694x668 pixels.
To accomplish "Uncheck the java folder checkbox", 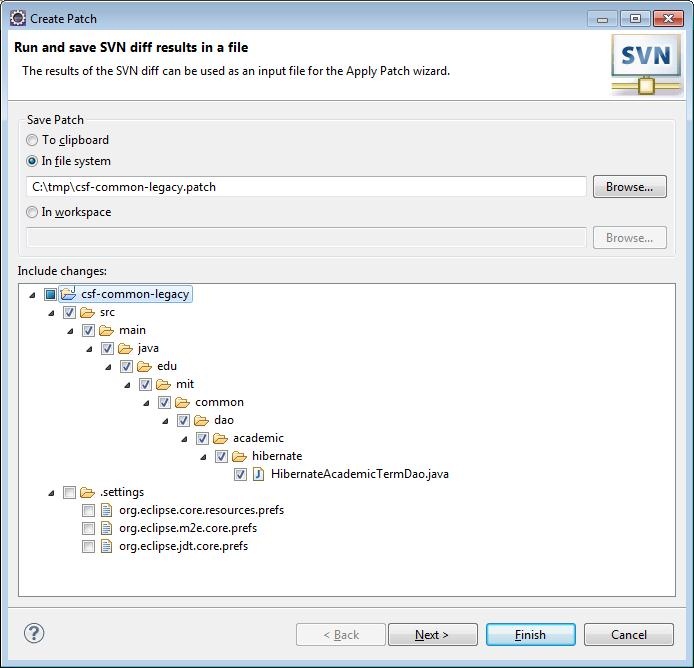I will (107, 348).
